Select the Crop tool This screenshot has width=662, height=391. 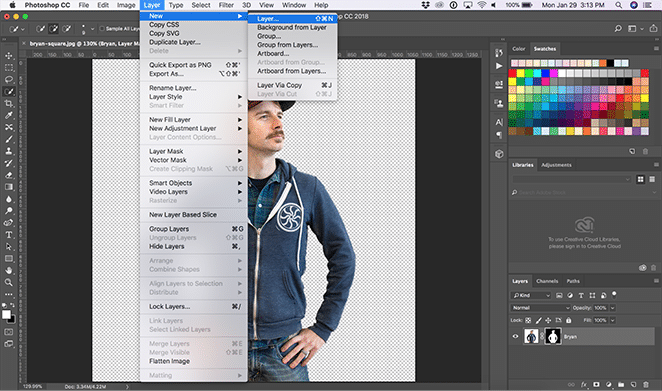8,103
